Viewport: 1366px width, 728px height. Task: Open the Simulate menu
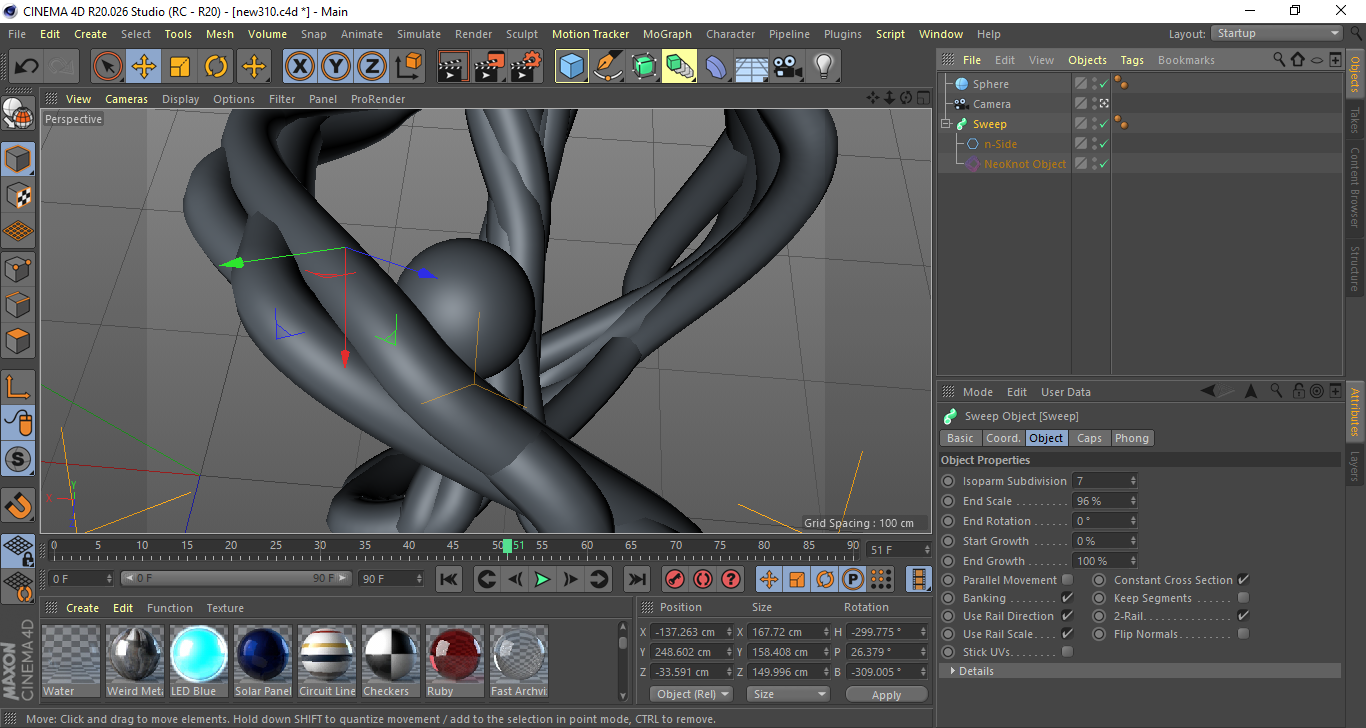pyautogui.click(x=419, y=34)
